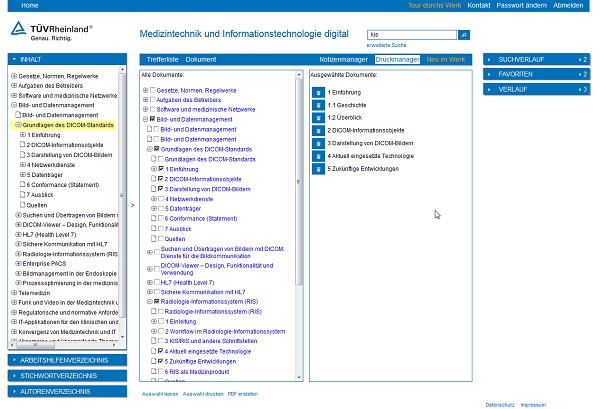Open the Notizenmanager tab
The image size is (600, 409).
tap(344, 60)
